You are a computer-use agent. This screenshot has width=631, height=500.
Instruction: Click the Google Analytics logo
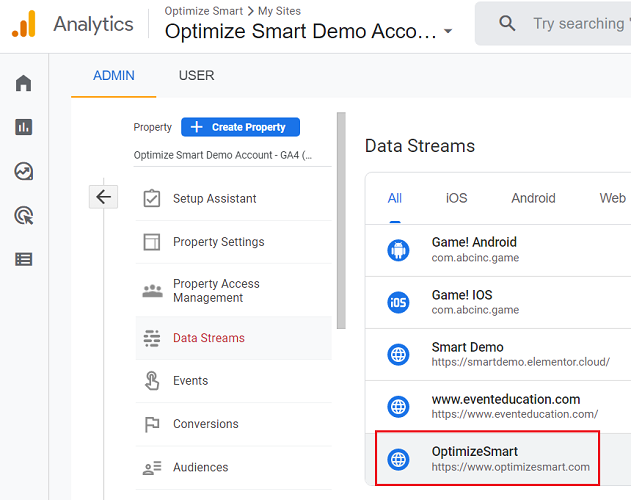point(24,24)
